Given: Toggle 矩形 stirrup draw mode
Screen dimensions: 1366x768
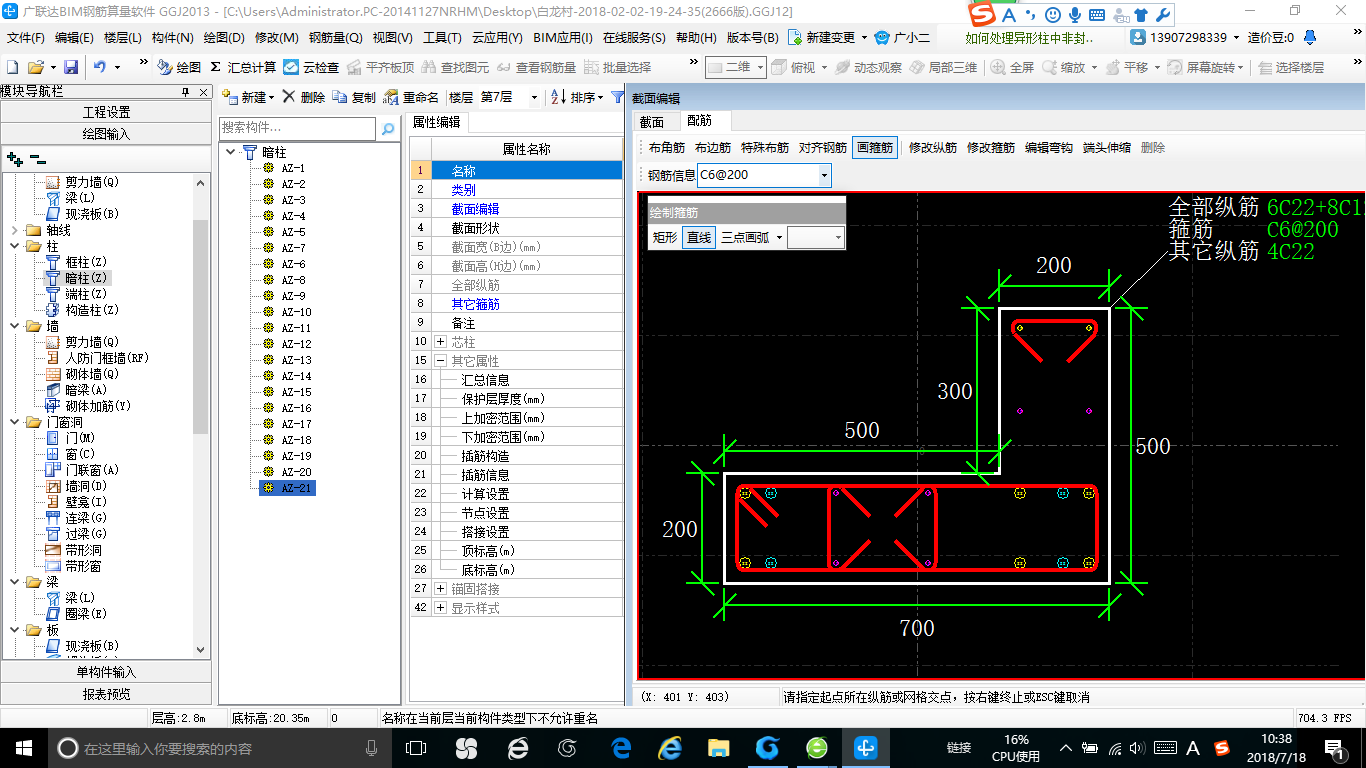Looking at the screenshot, I should click(665, 237).
